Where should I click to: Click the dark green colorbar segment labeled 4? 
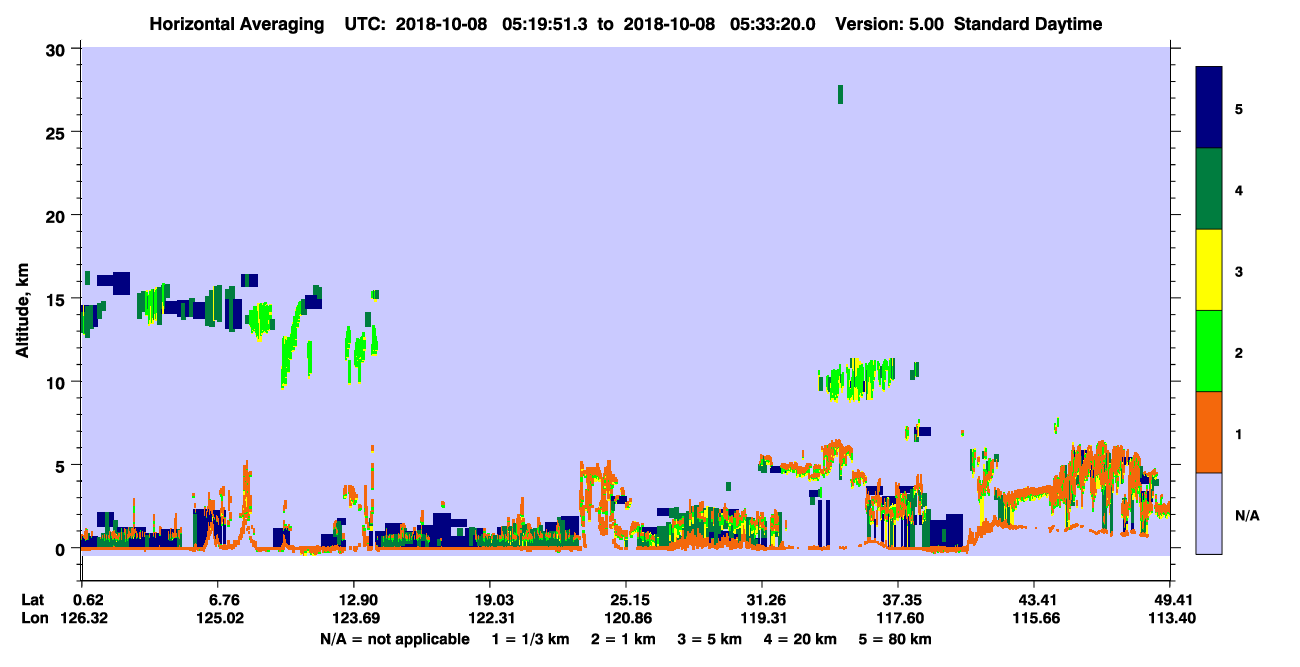point(1209,189)
